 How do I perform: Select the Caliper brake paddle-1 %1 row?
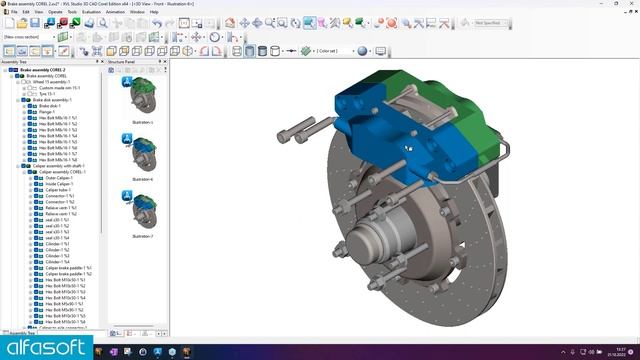[x=68, y=268]
